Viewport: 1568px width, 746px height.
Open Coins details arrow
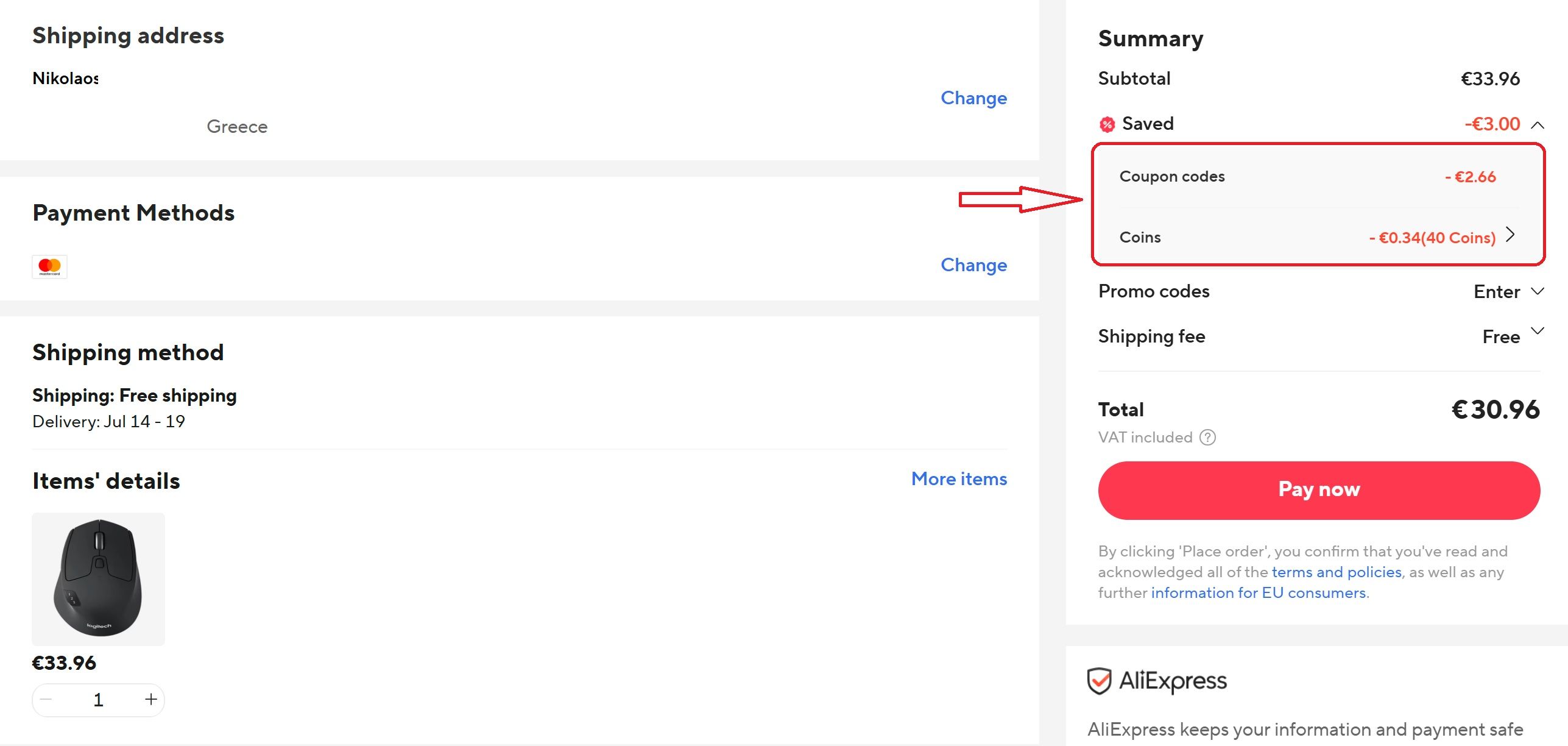1510,235
